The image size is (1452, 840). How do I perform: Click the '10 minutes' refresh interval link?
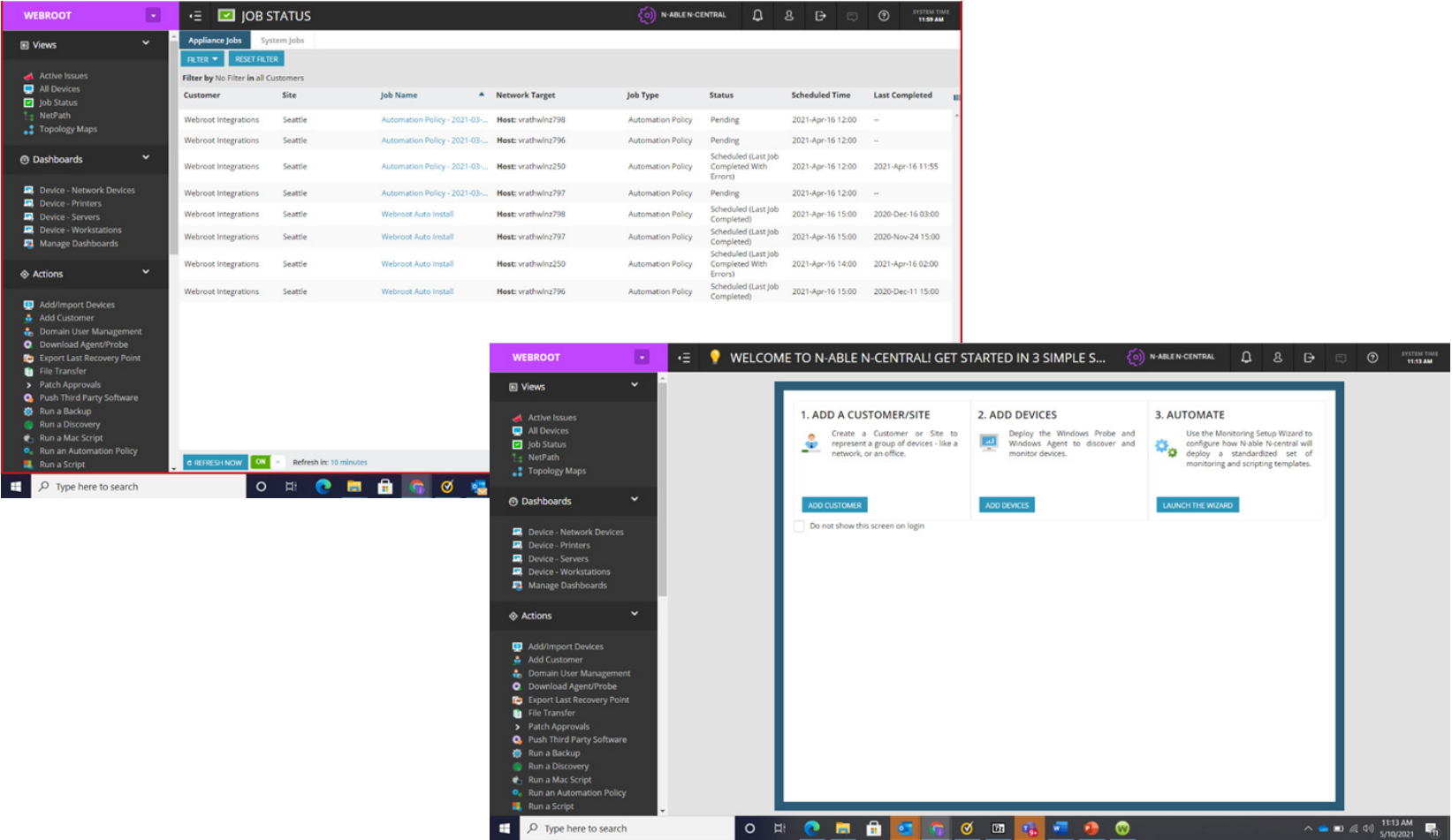click(349, 463)
